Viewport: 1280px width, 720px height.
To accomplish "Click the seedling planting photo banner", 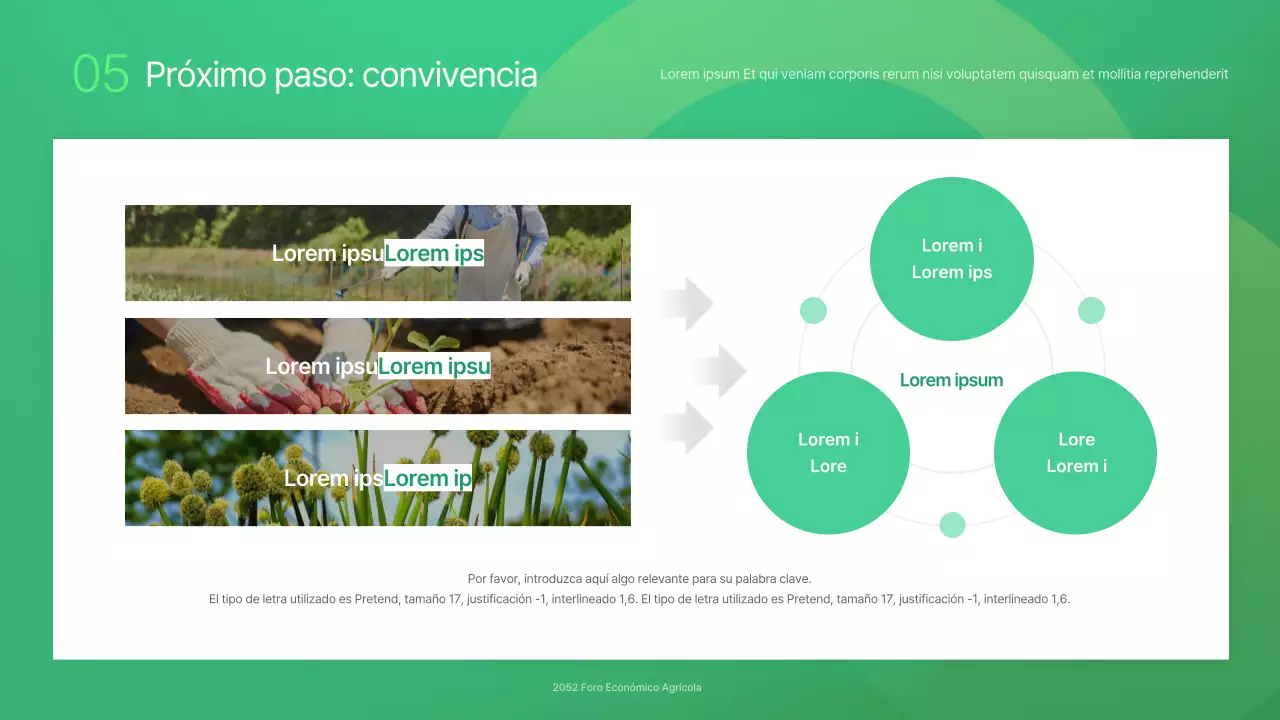I will [x=377, y=365].
